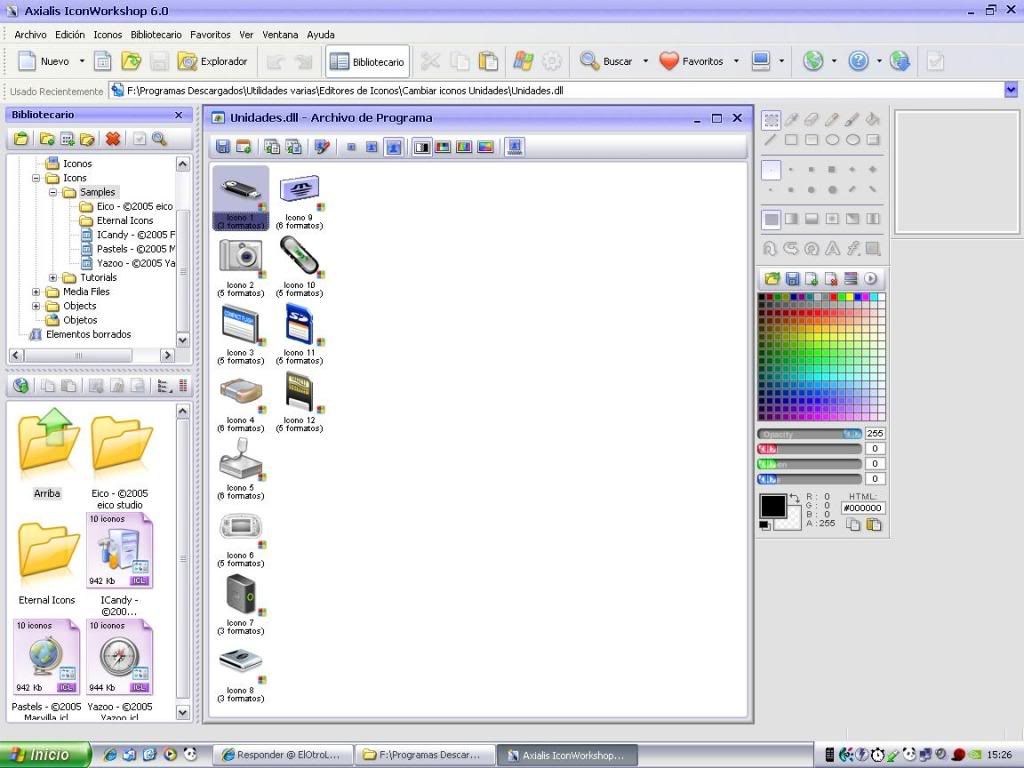Click the Bibliotecario panel close button
1024x768 pixels.
click(179, 115)
